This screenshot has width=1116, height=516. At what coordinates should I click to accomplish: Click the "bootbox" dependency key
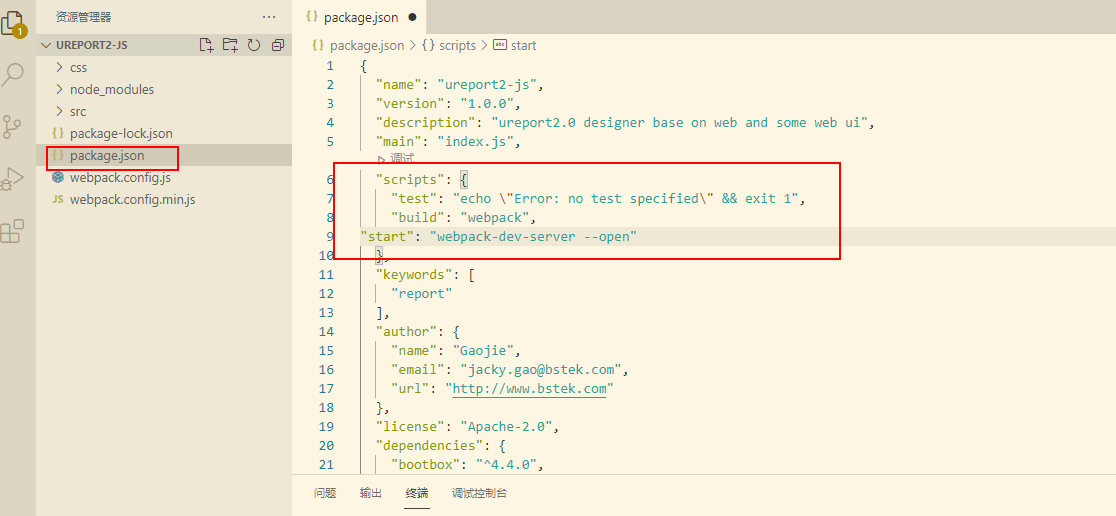427,465
